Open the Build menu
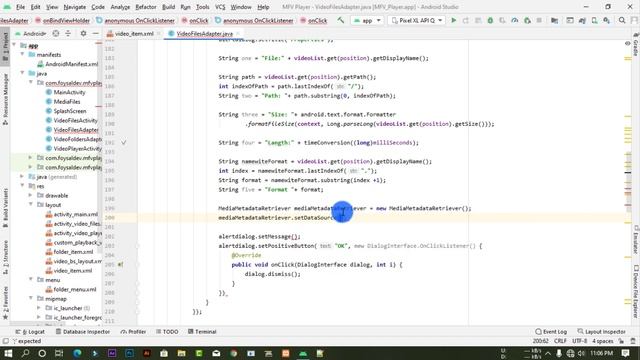Viewport: 640px width, 360px height. 169,7
